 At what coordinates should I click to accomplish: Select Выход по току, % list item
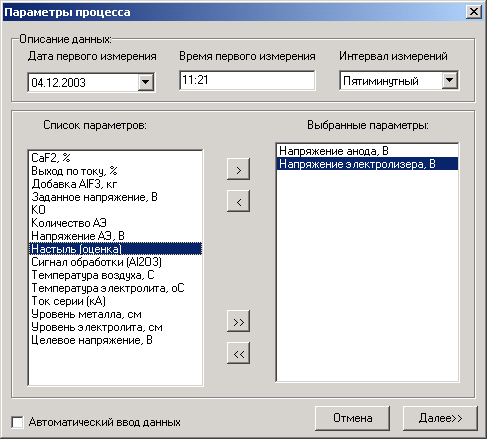[115, 171]
